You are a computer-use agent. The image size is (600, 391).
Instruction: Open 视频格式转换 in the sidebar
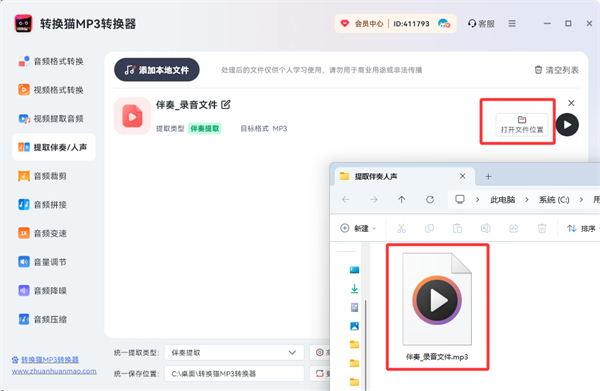pos(51,90)
